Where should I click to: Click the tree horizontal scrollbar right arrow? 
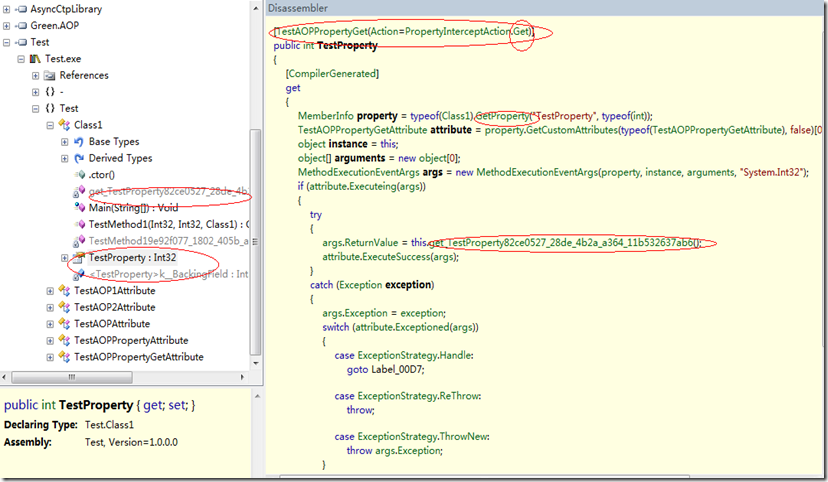coord(242,377)
